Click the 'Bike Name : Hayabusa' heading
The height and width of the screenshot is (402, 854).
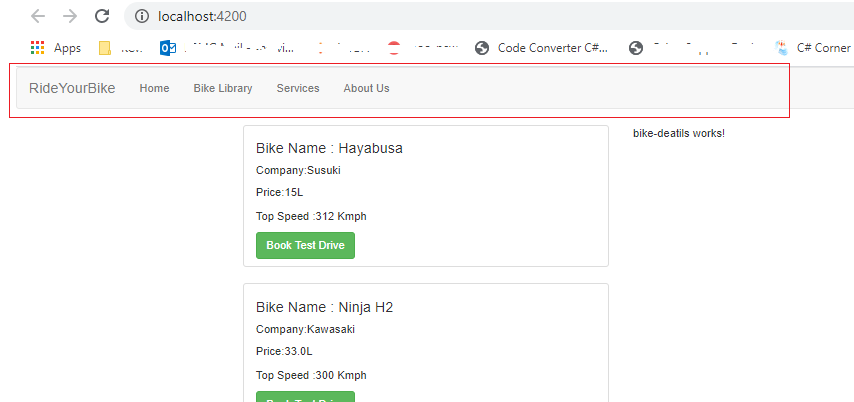329,148
